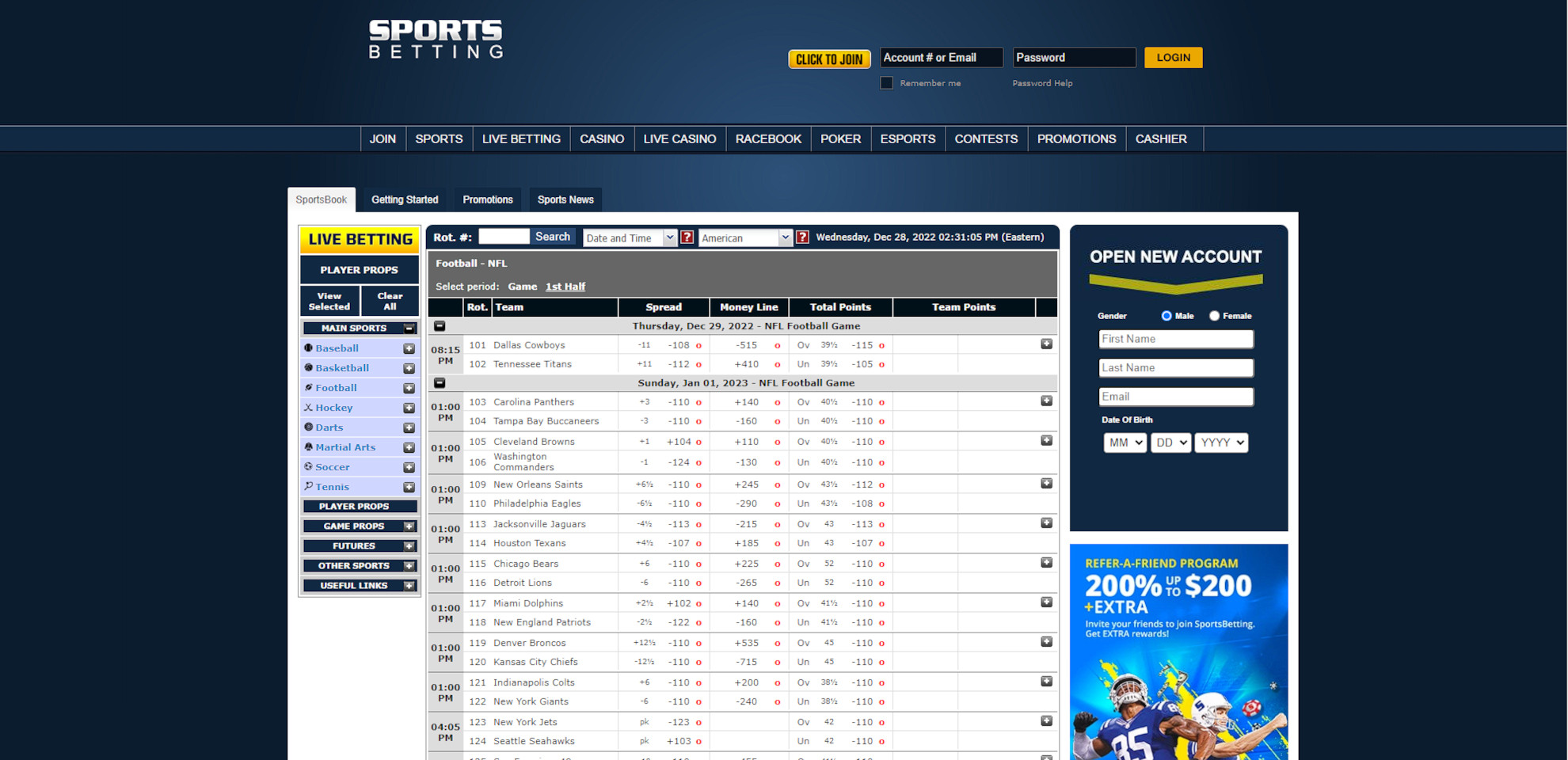Expand more bets for Colts vs Giants game

point(1046,682)
